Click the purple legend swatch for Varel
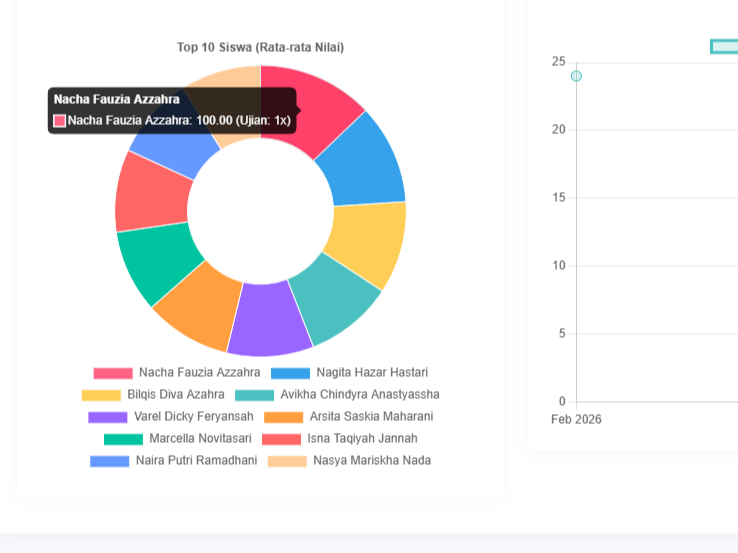Image resolution: width=738 pixels, height=553 pixels. 107,417
